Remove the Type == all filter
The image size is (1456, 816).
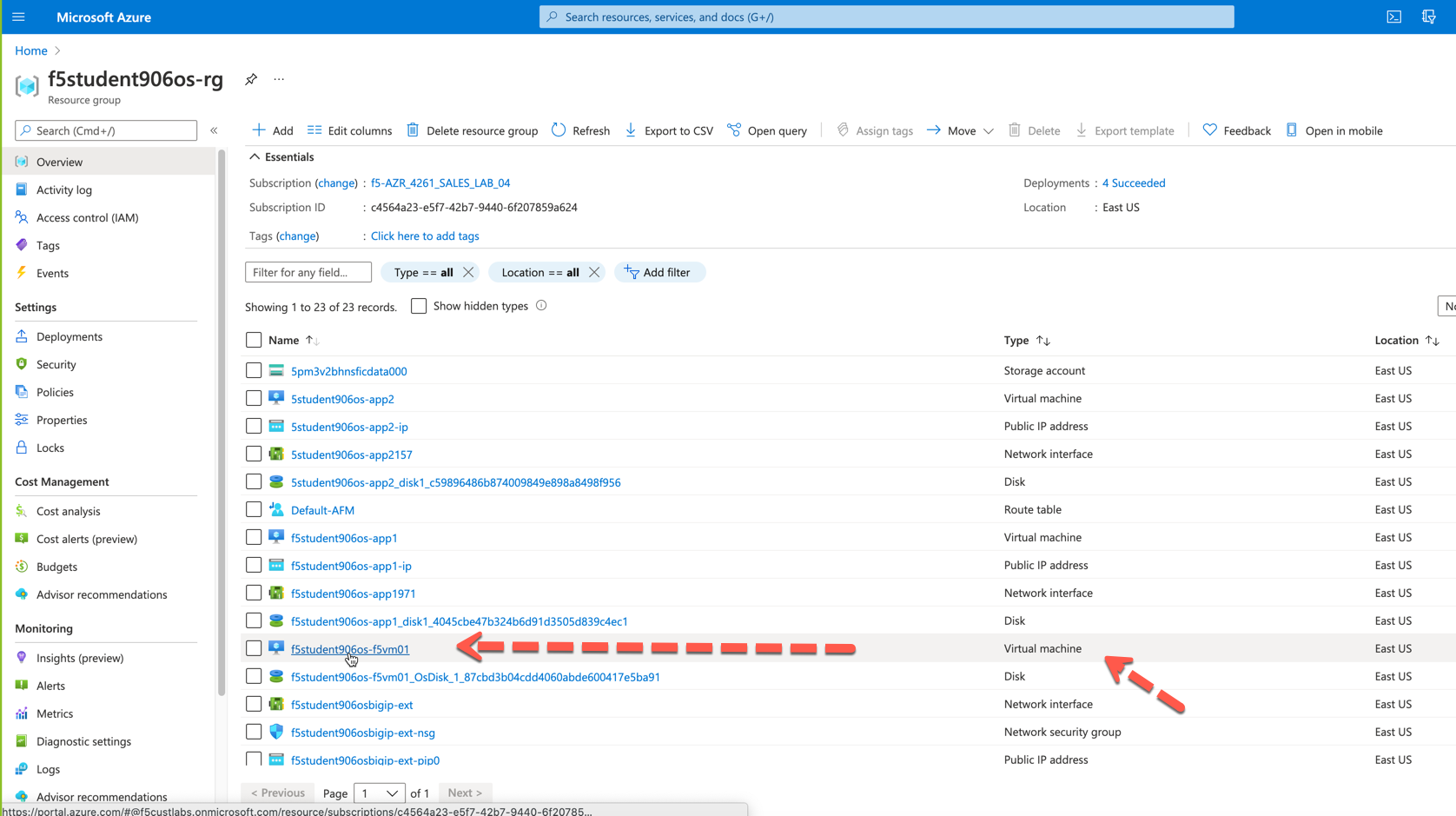pos(468,272)
